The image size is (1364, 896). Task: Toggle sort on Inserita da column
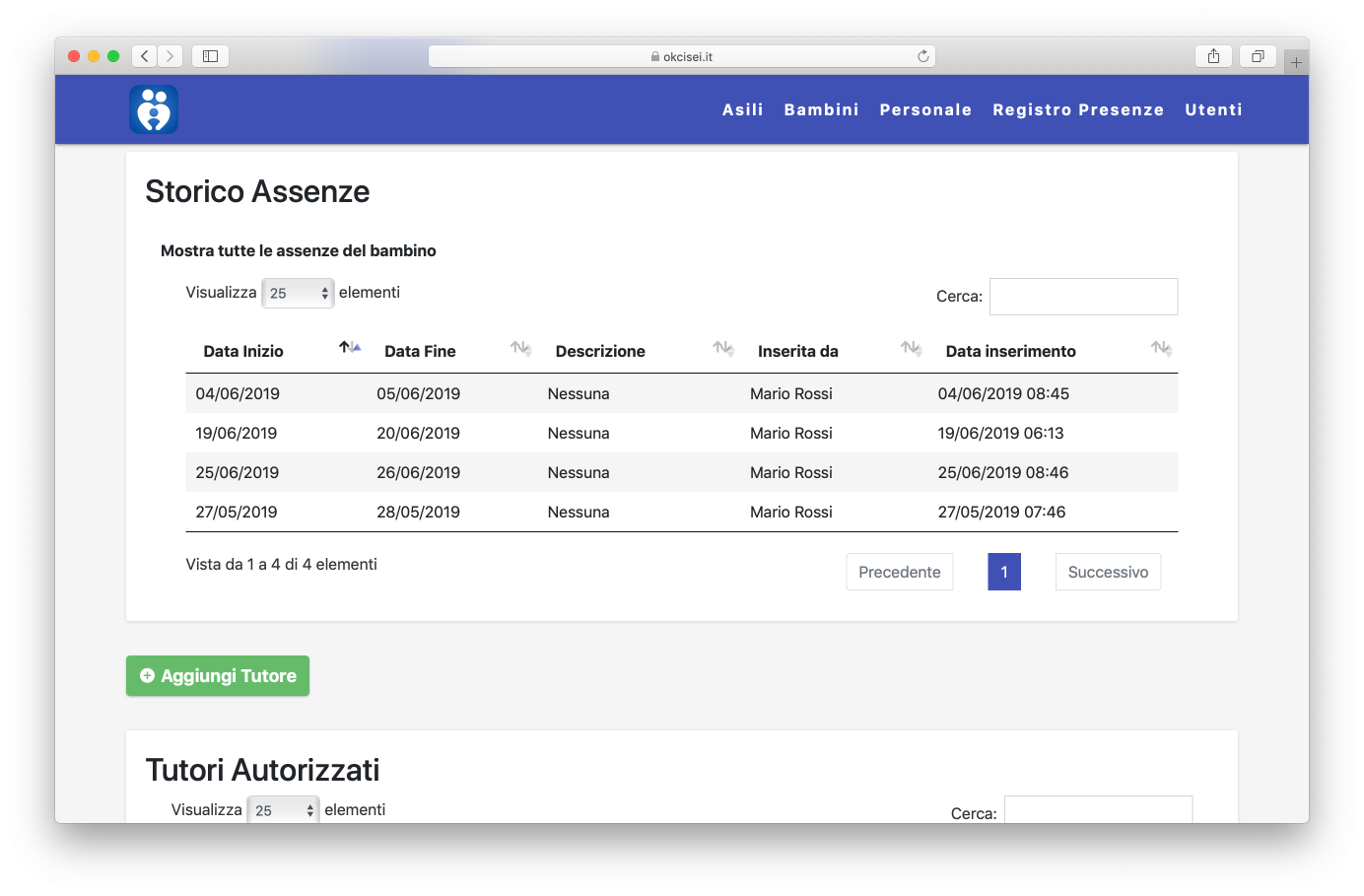point(911,348)
